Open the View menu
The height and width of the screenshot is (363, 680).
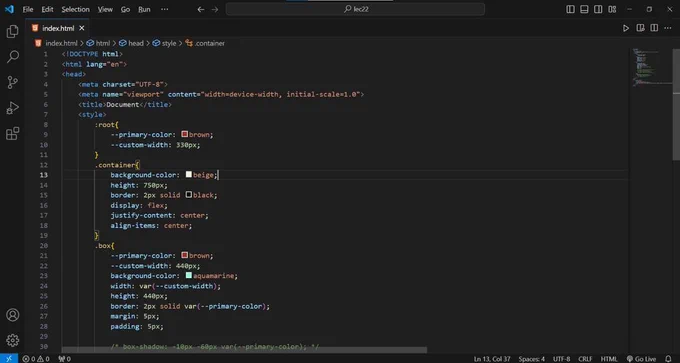click(x=105, y=9)
